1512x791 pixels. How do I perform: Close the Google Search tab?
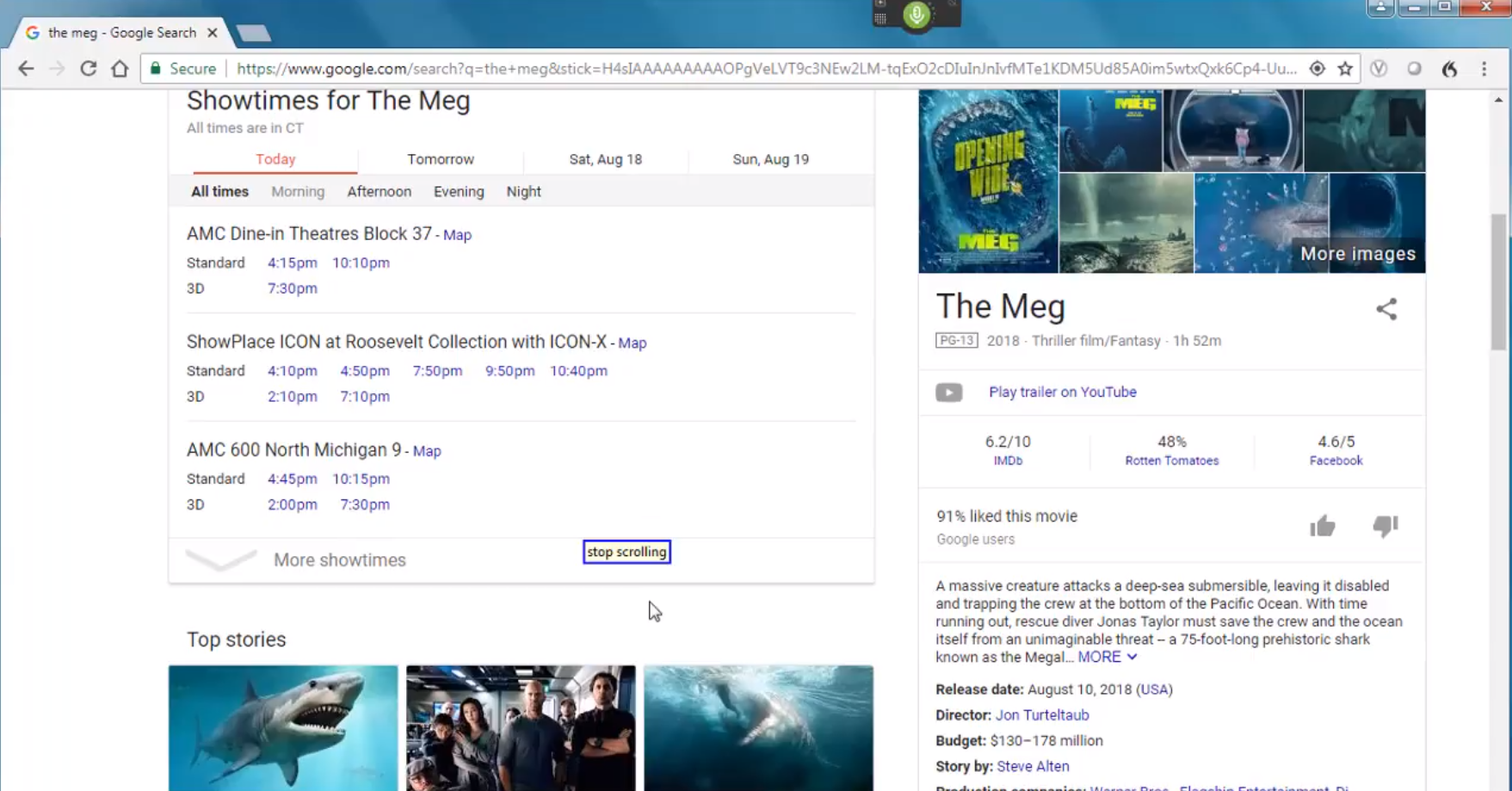[213, 33]
